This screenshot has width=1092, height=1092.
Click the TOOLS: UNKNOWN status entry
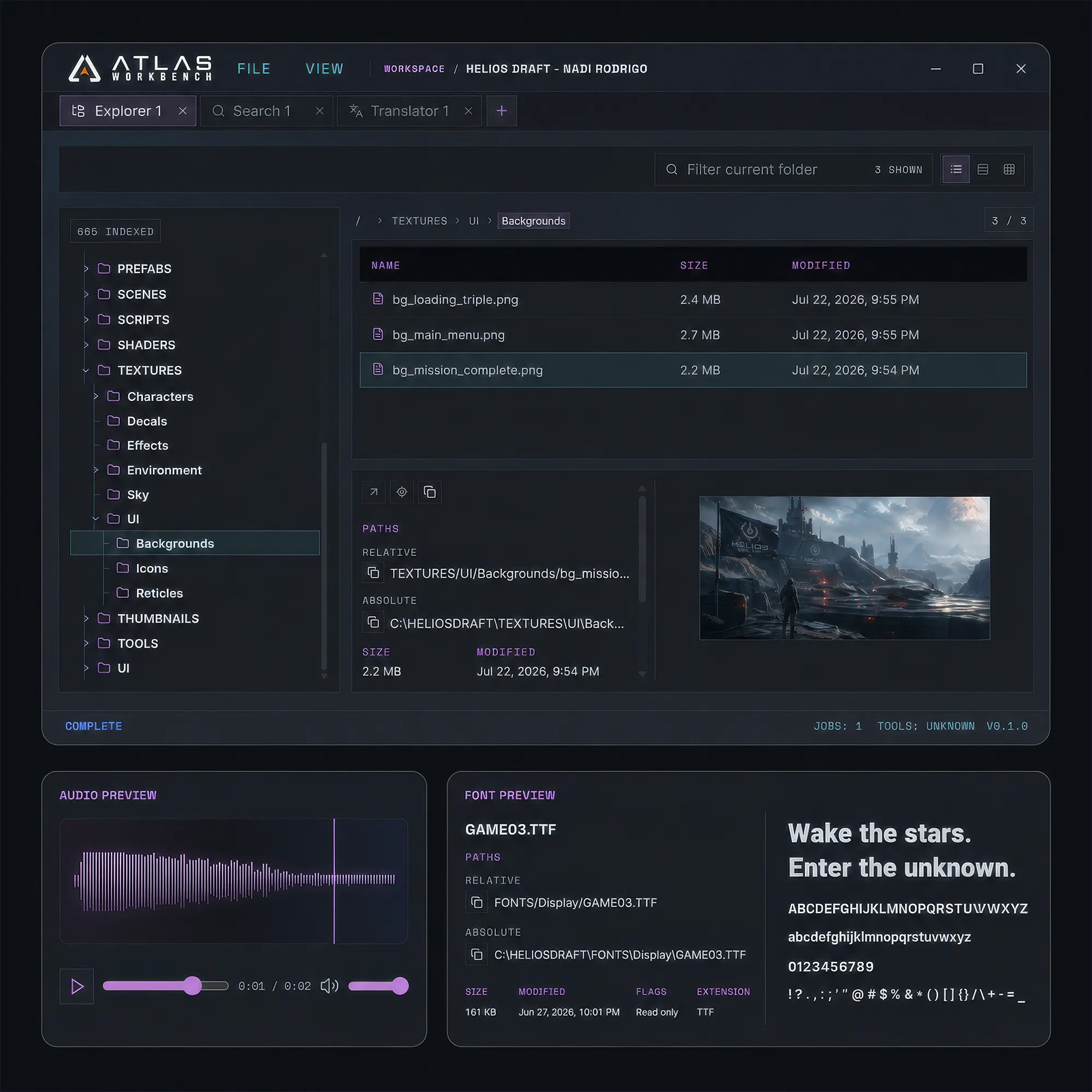pos(926,726)
